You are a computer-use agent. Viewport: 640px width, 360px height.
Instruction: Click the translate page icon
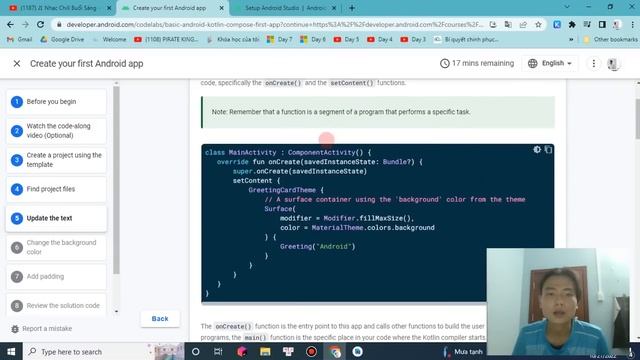click(x=508, y=24)
